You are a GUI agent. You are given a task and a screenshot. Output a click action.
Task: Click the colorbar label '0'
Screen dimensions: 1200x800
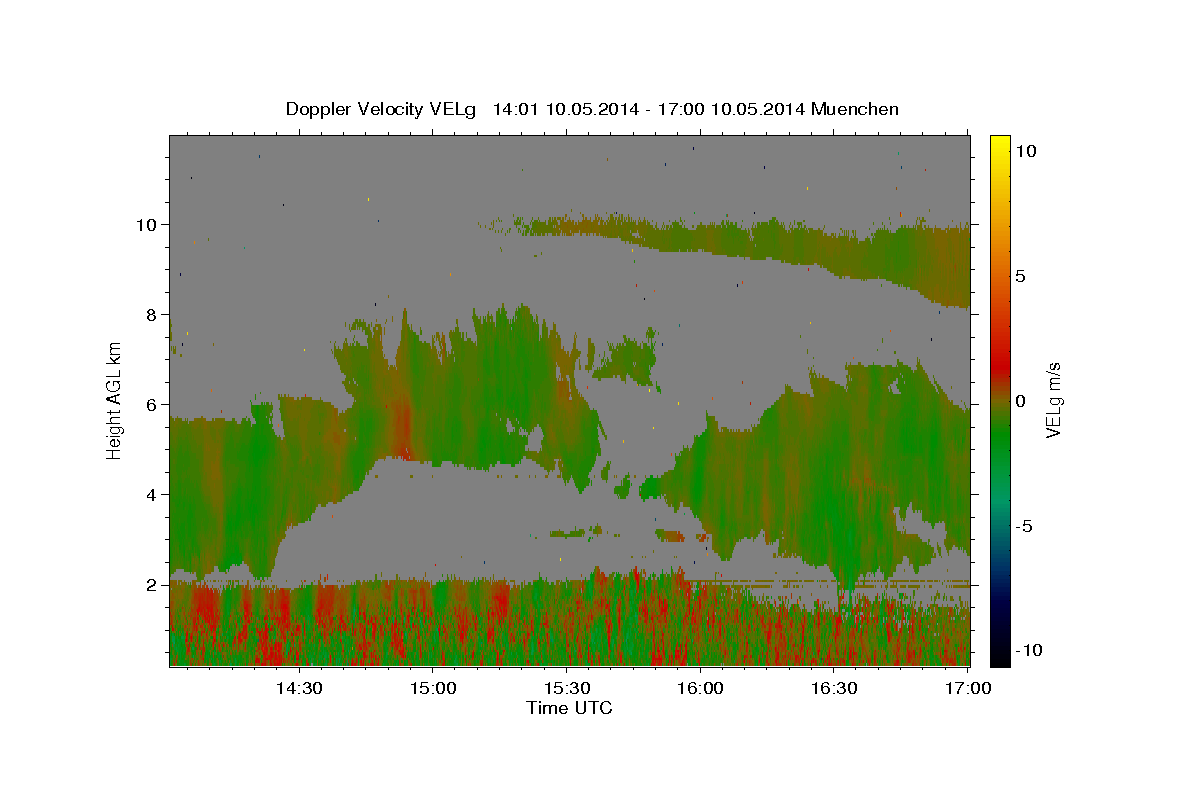[1020, 401]
